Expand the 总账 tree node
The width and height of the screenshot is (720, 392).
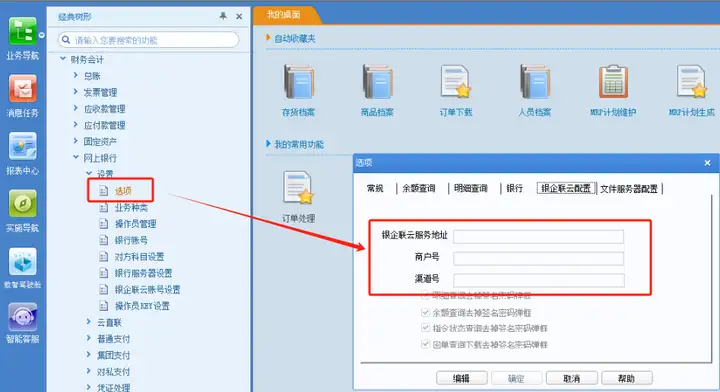tap(75, 75)
